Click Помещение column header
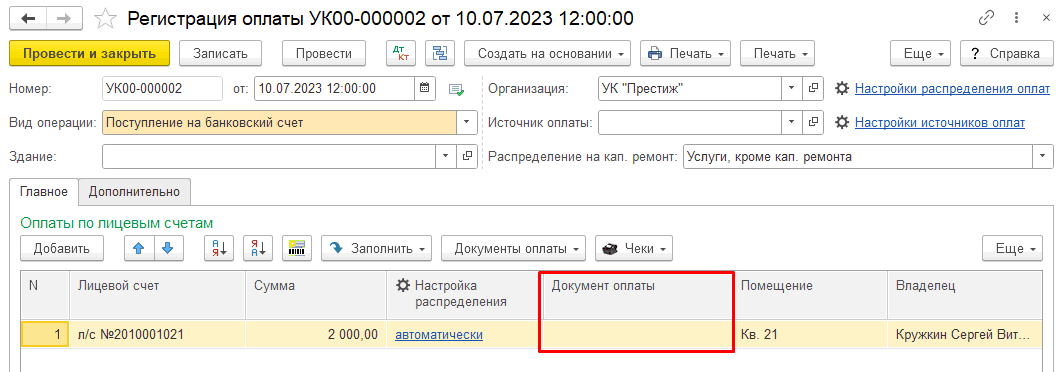 pyautogui.click(x=810, y=296)
